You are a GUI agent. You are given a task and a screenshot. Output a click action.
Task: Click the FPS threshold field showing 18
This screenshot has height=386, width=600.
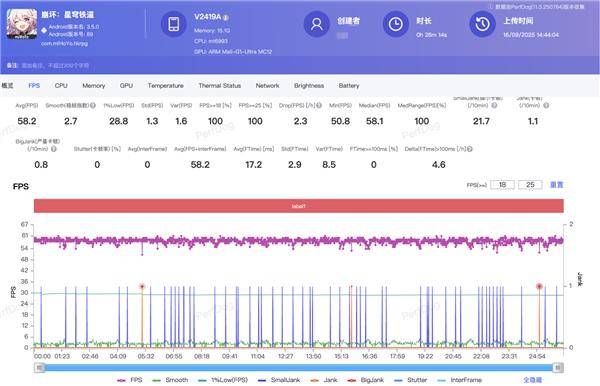pyautogui.click(x=502, y=185)
